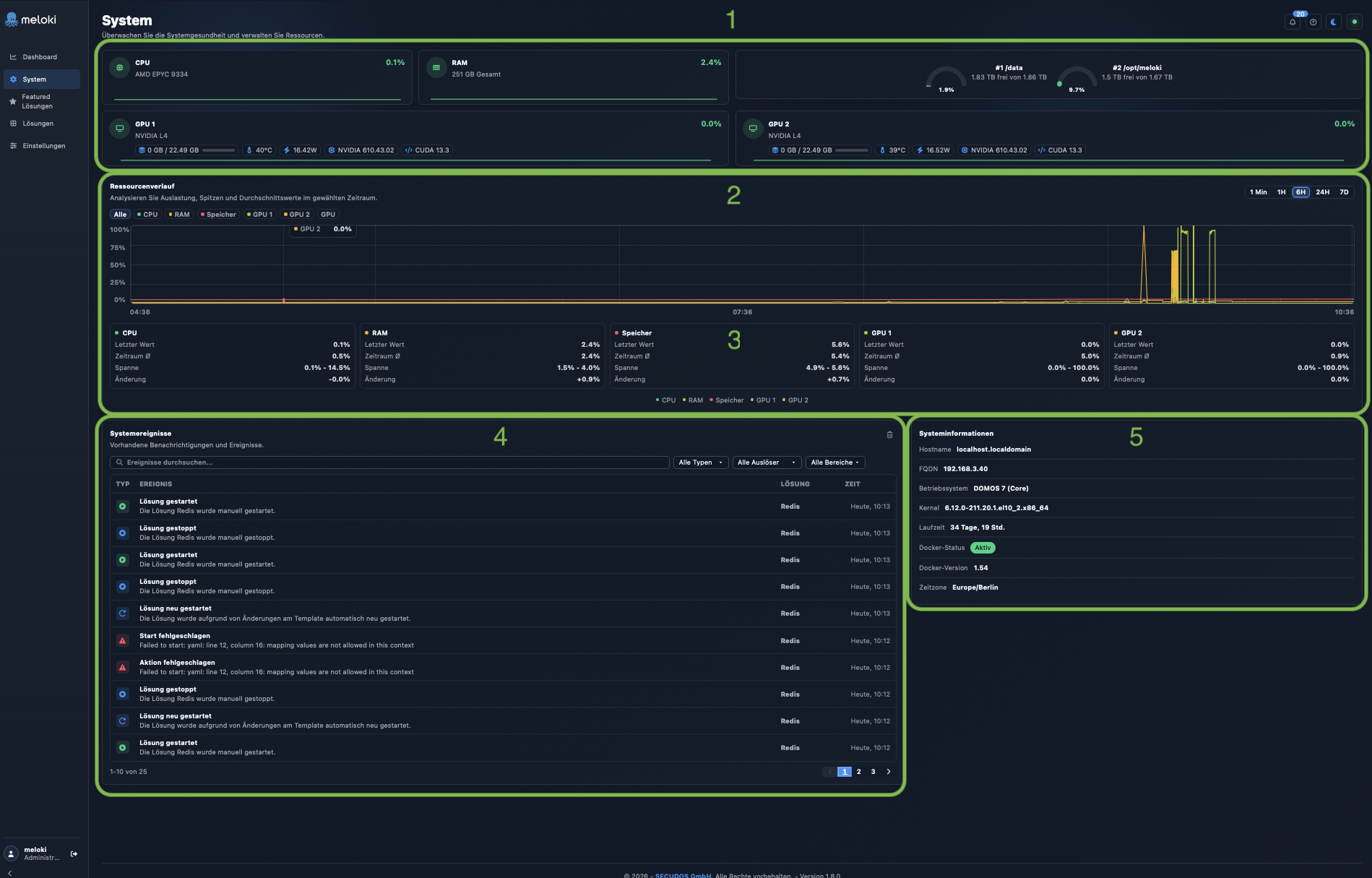Toggle the Speicher series filter chip

pyautogui.click(x=219, y=215)
